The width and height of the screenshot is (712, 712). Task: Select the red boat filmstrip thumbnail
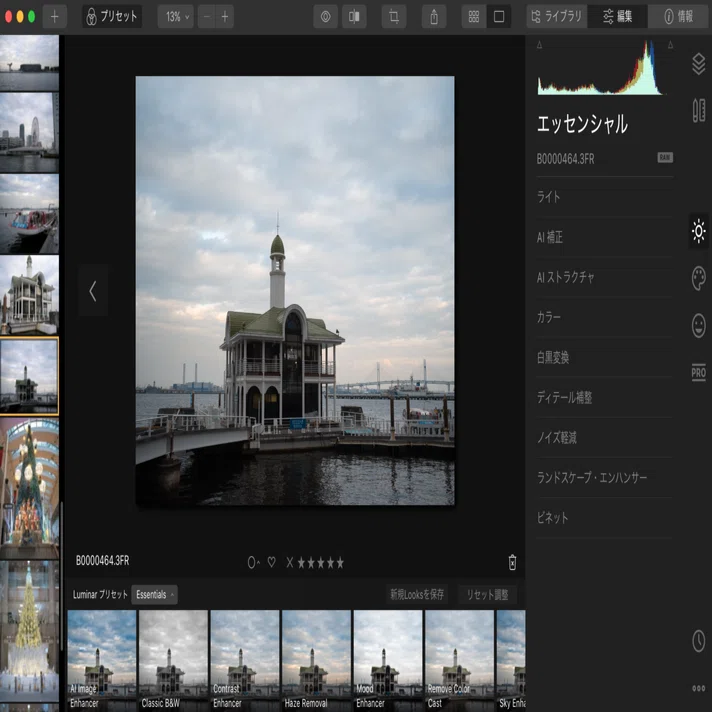click(29, 214)
